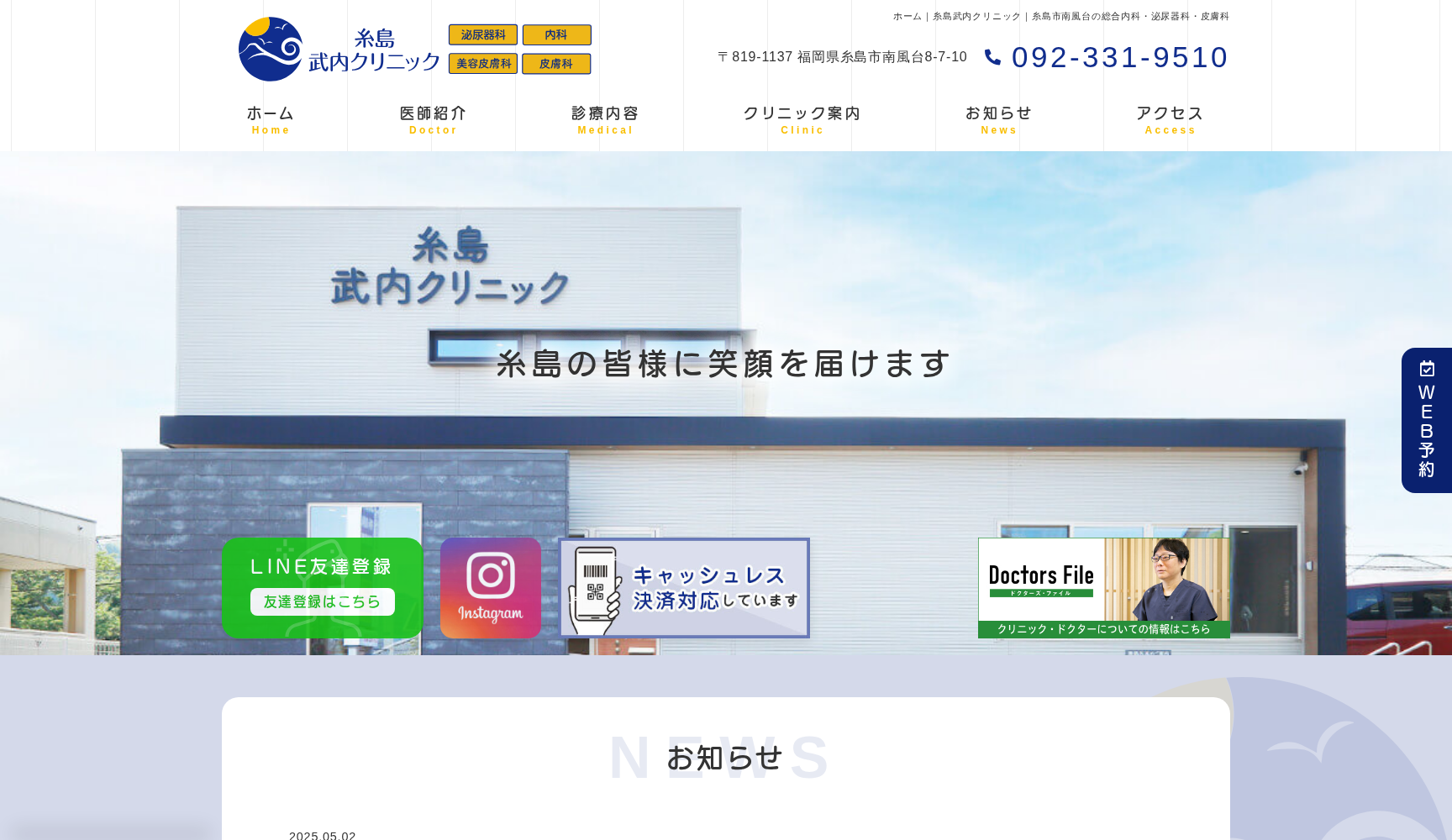The width and height of the screenshot is (1452, 840).
Task: Open the お知らせ News menu item
Action: [x=998, y=118]
